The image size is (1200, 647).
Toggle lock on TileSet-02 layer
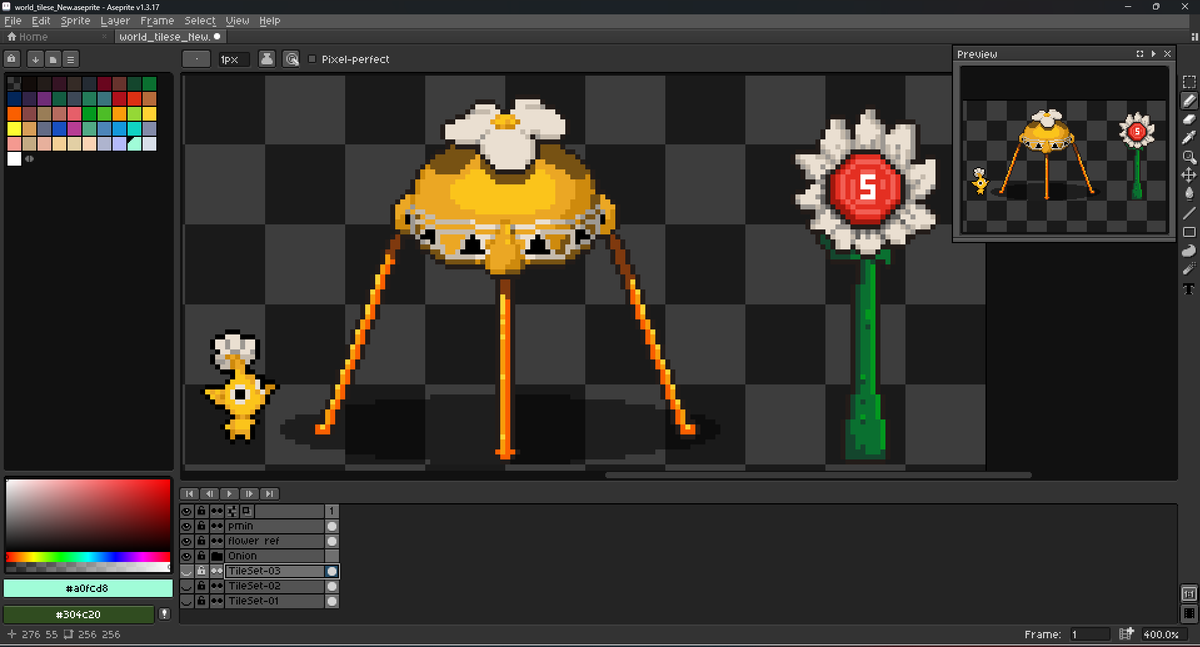tap(201, 585)
